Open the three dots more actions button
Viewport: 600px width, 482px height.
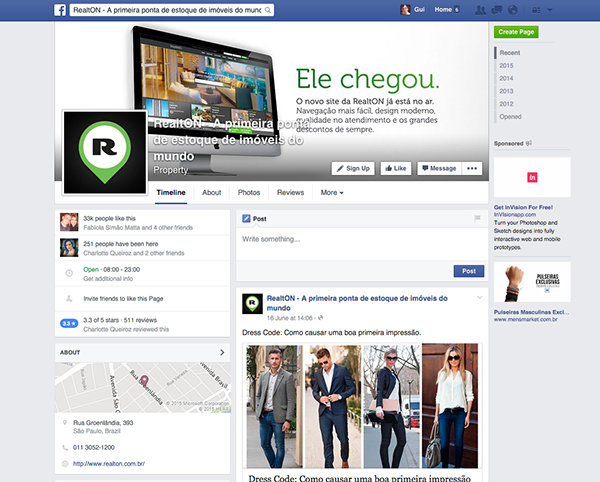pyautogui.click(x=472, y=168)
